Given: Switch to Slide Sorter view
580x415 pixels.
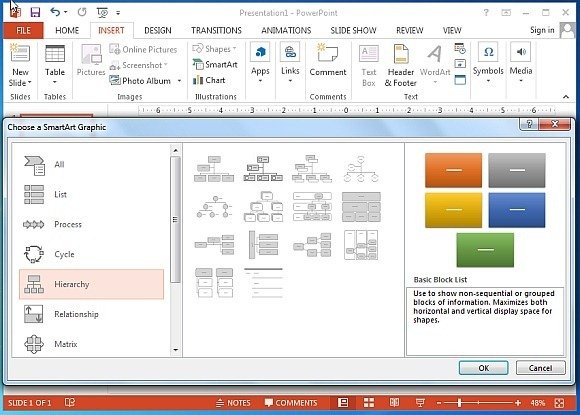Looking at the screenshot, I should tap(369, 403).
